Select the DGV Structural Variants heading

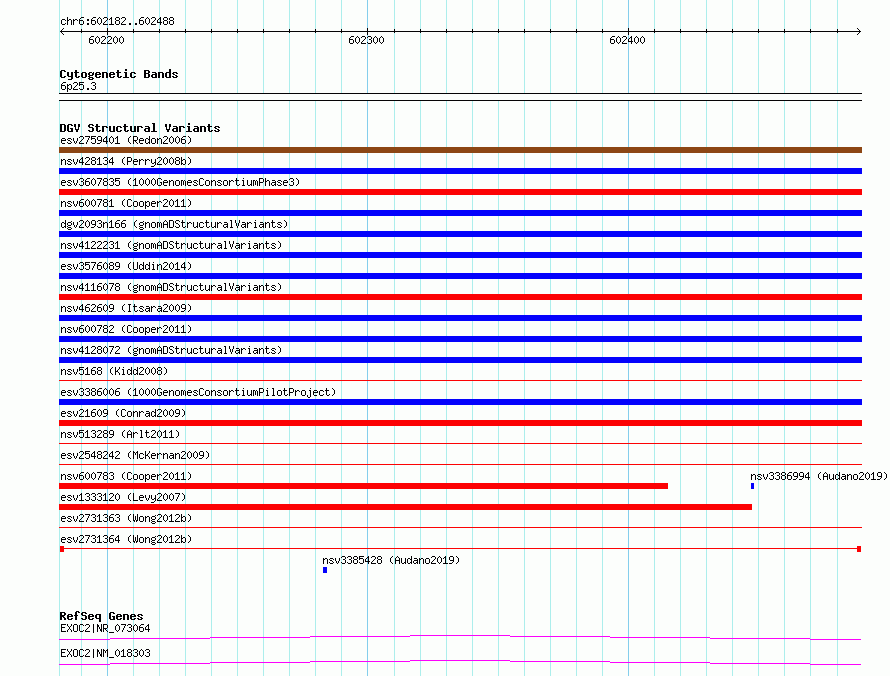[x=140, y=128]
